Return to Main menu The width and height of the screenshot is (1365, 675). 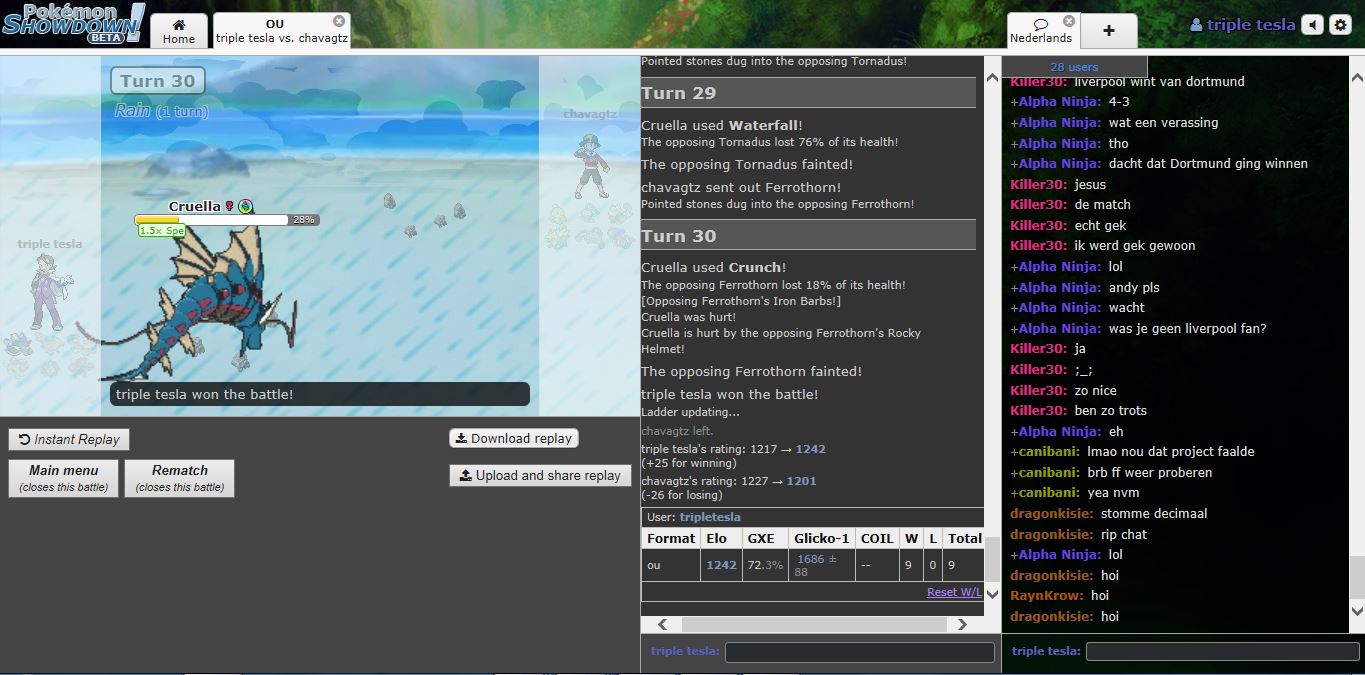pyautogui.click(x=64, y=478)
